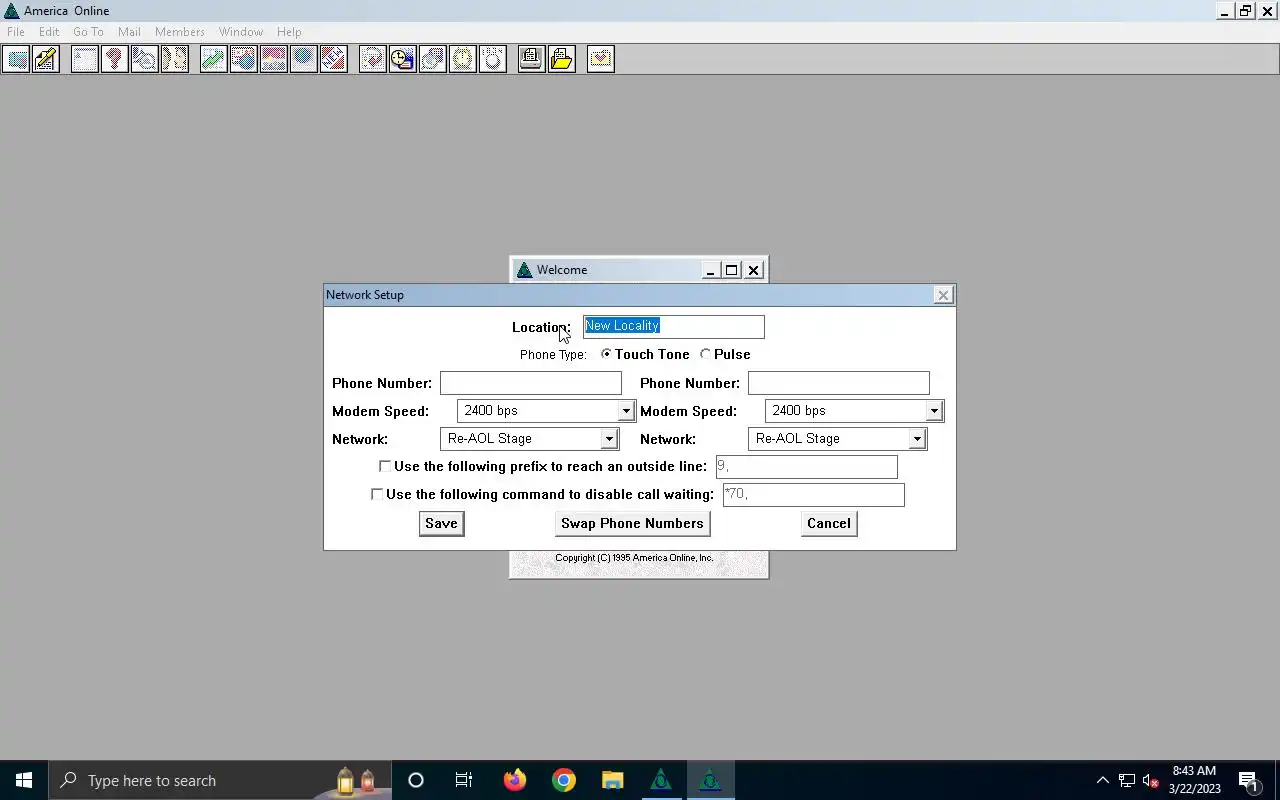Click the Save button
Image resolution: width=1280 pixels, height=800 pixels.
(441, 523)
